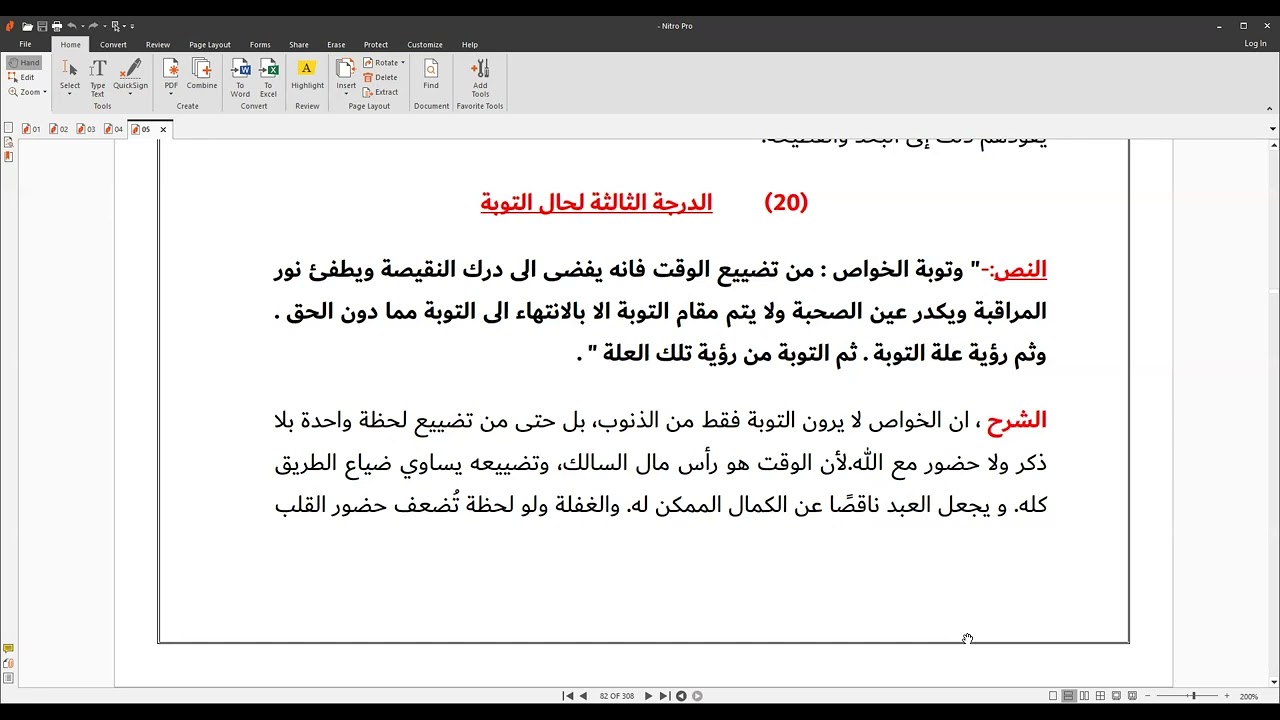Image resolution: width=1280 pixels, height=720 pixels.
Task: Open the Find search tool
Action: coord(431,73)
